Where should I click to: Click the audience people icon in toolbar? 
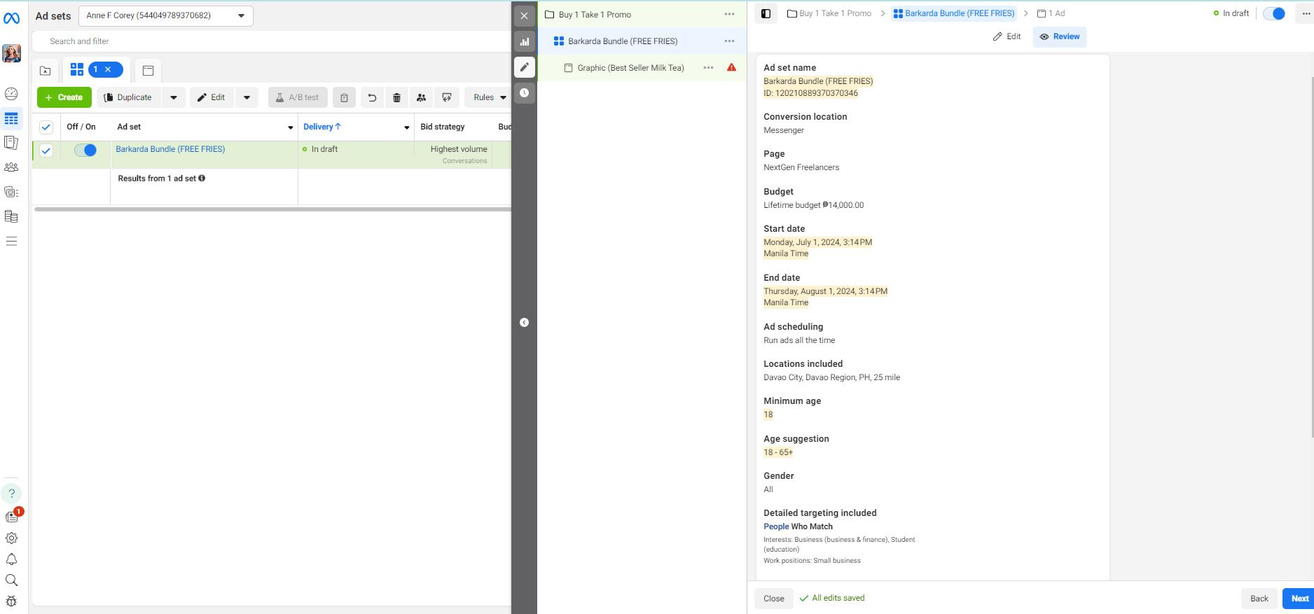421,97
